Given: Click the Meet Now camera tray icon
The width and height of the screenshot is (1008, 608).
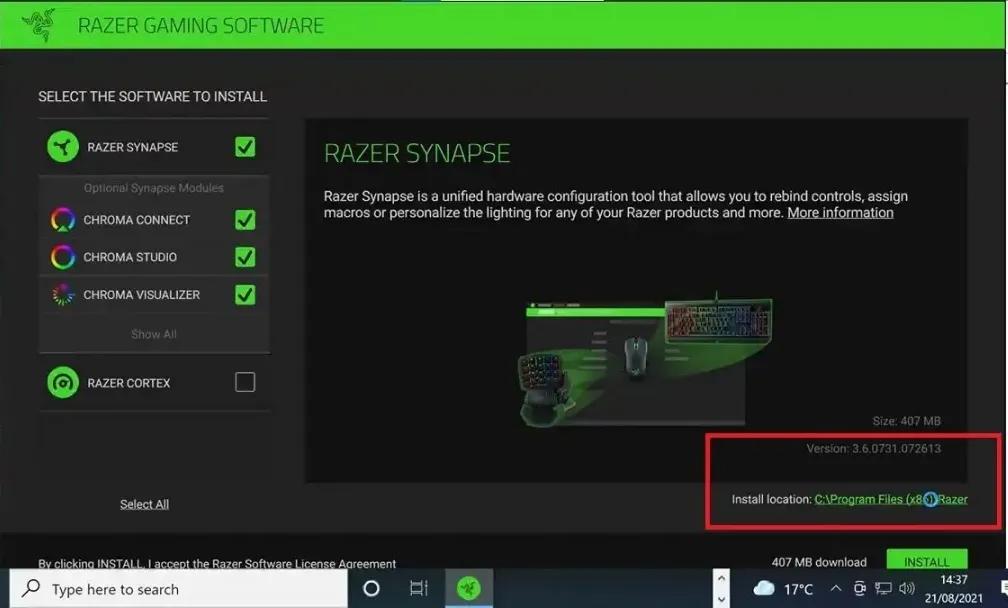Looking at the screenshot, I should (860, 588).
